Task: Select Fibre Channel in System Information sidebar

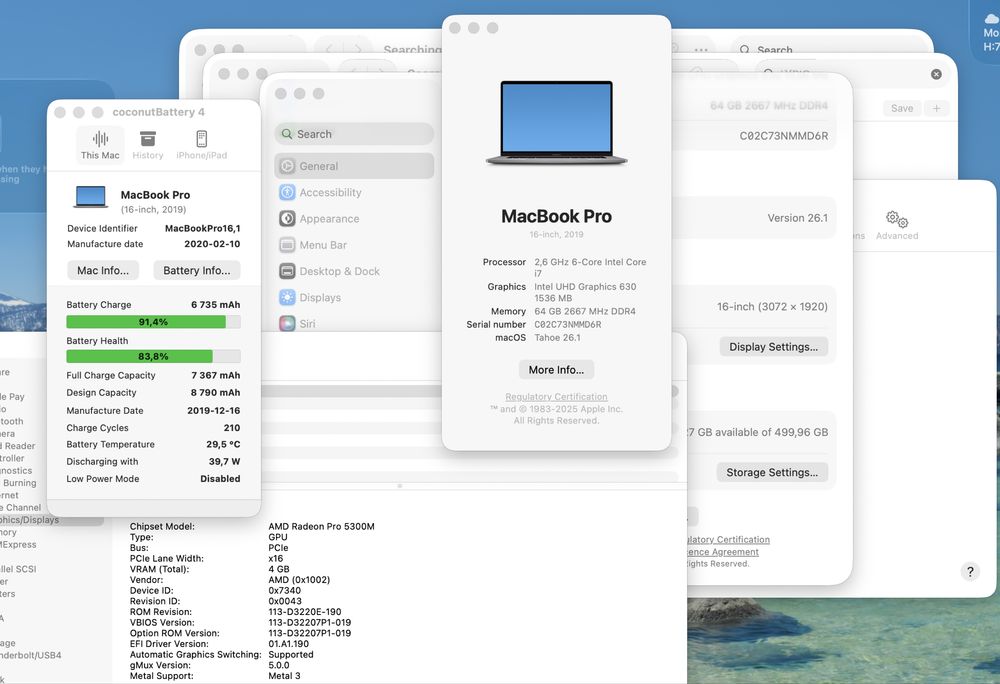Action: pos(20,507)
